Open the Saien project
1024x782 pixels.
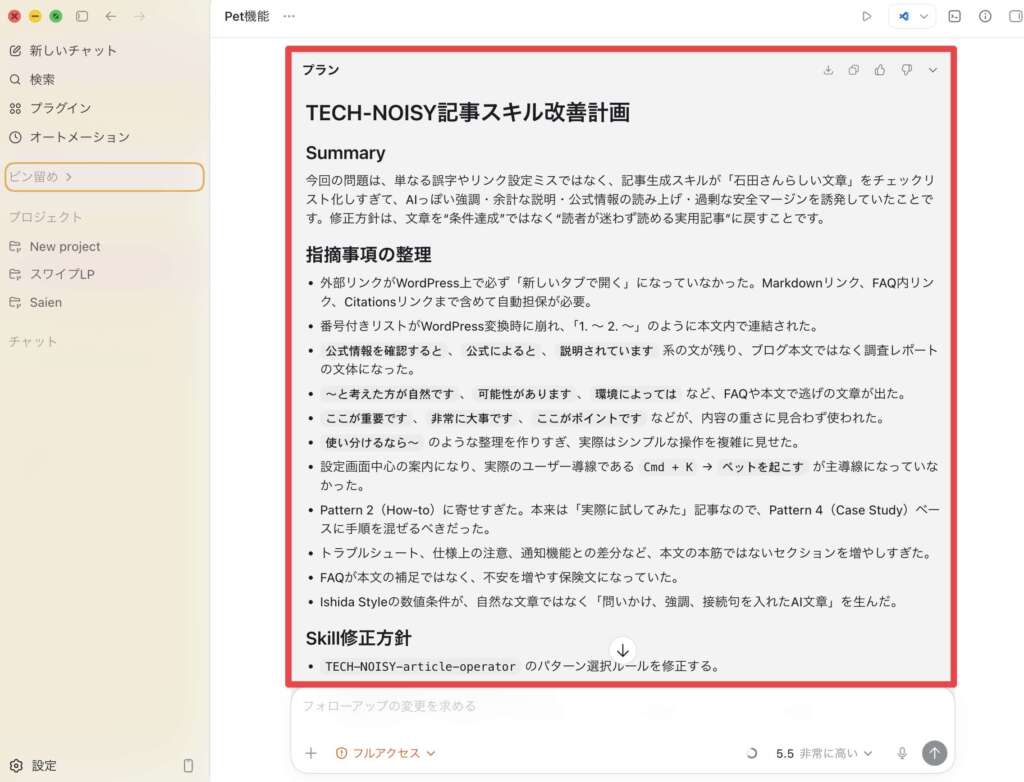click(x=36, y=302)
